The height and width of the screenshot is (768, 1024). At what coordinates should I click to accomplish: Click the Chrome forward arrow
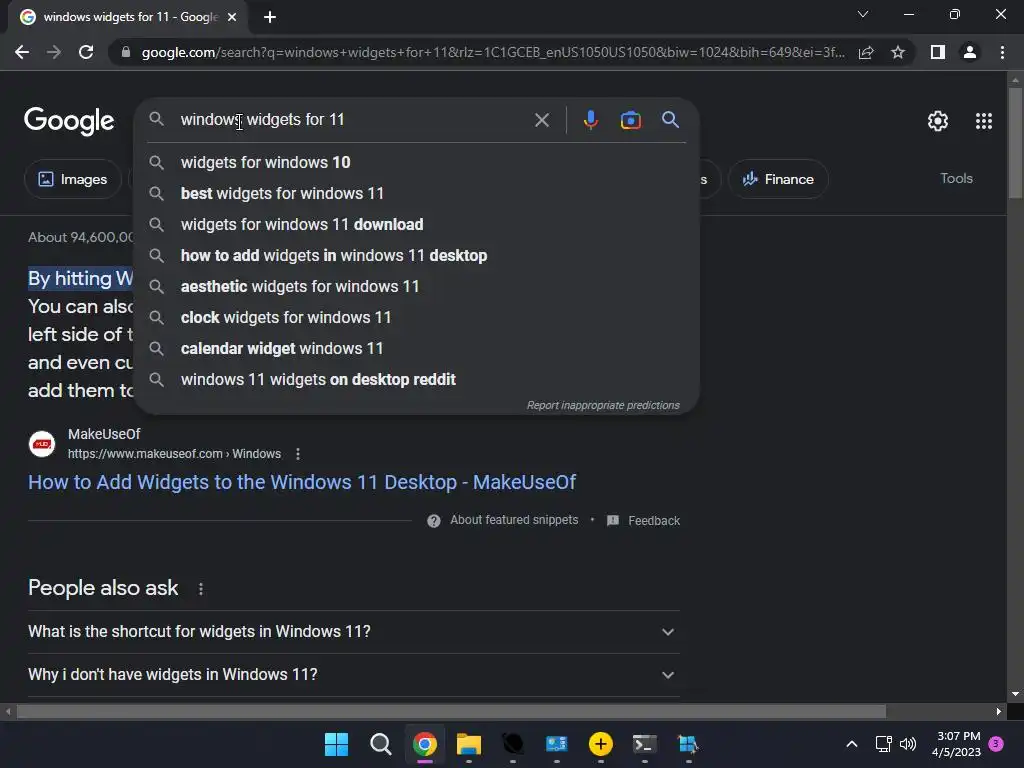54,52
